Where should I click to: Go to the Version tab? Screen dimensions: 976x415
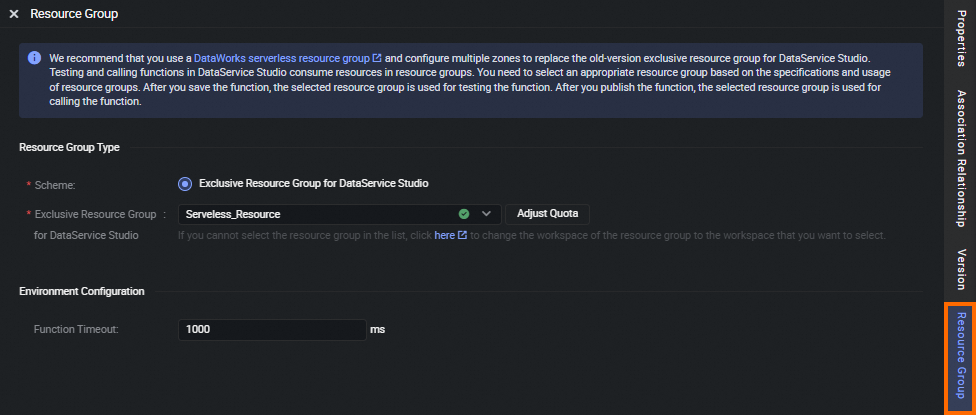(960, 268)
